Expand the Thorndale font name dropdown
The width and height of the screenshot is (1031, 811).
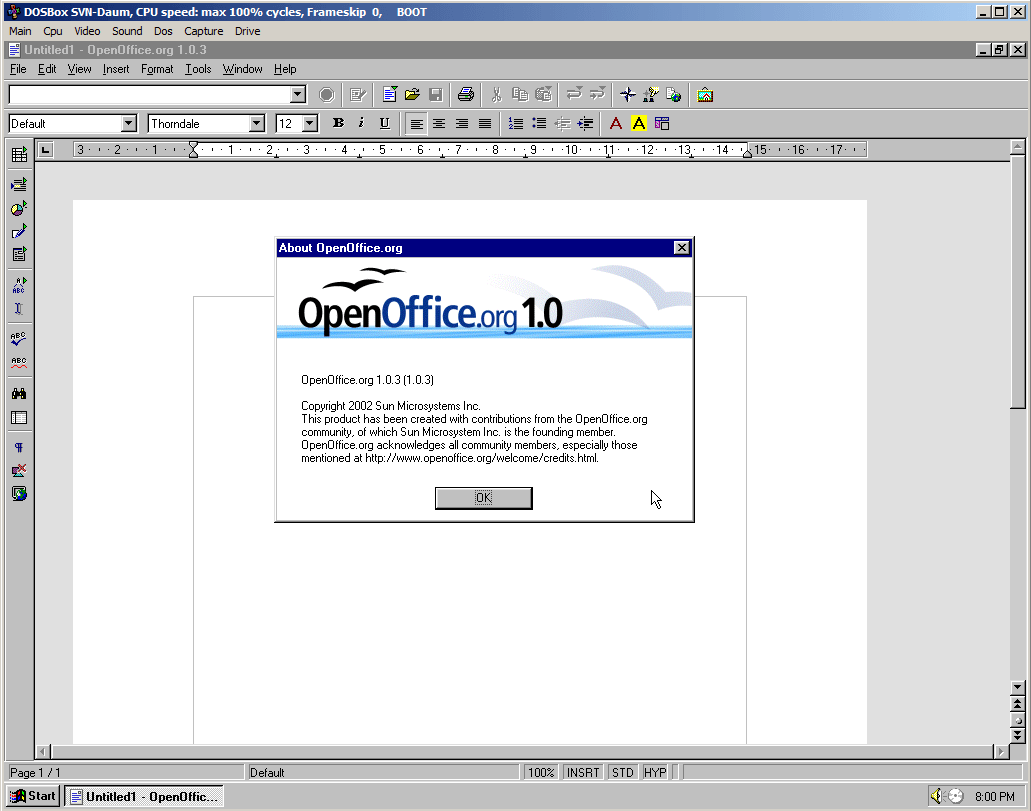pyautogui.click(x=256, y=124)
